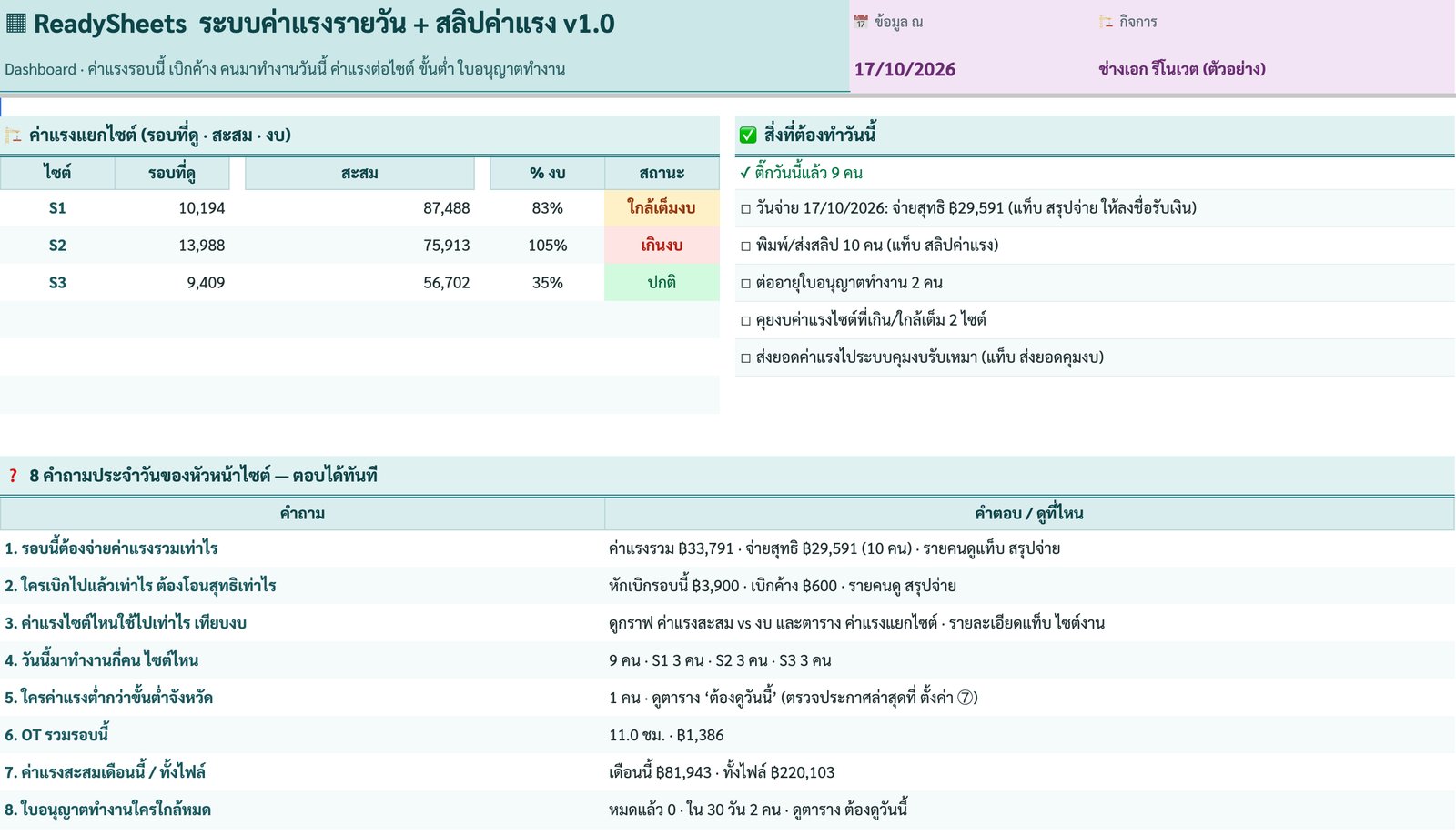Mark ต่ออายุใบอนุญาตทำงาน 2 คน as done
This screenshot has height=835, width=1456.
point(745,284)
